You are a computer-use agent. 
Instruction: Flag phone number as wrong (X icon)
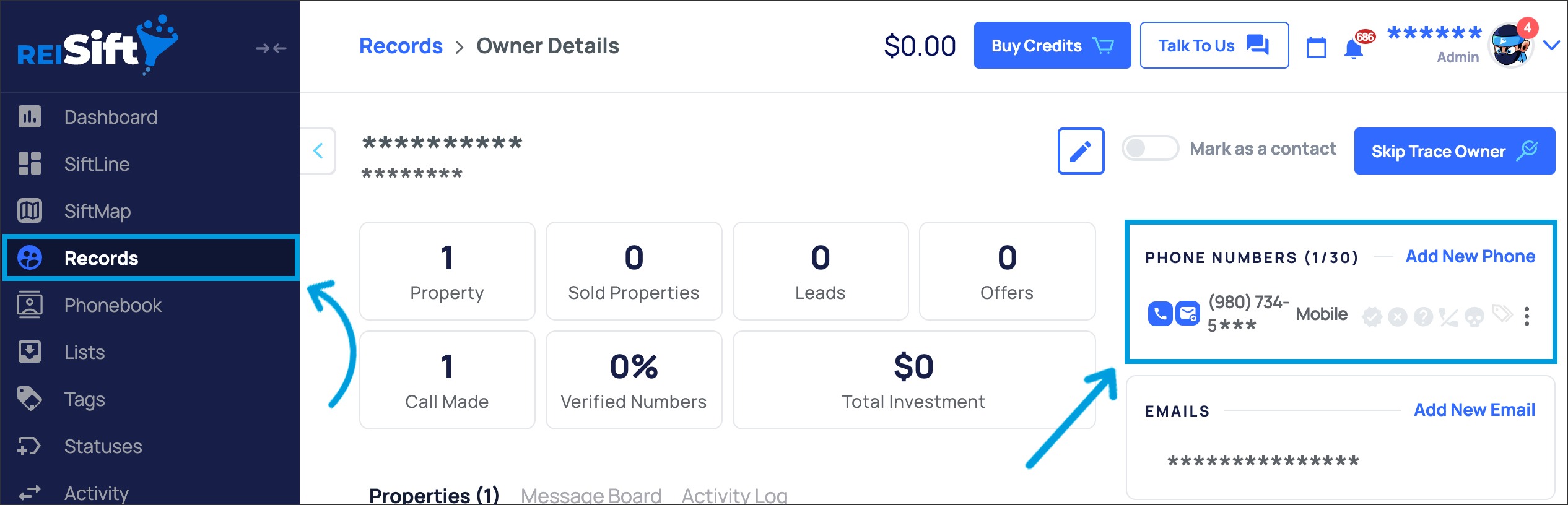1397,317
